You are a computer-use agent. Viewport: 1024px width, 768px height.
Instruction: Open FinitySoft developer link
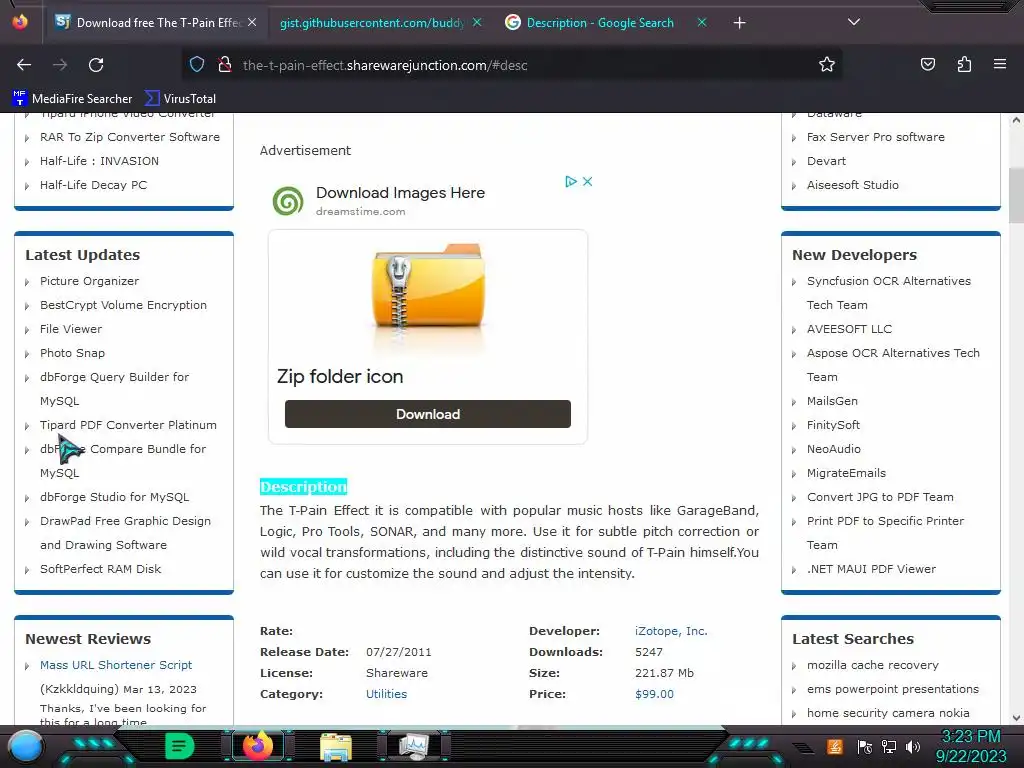[833, 425]
